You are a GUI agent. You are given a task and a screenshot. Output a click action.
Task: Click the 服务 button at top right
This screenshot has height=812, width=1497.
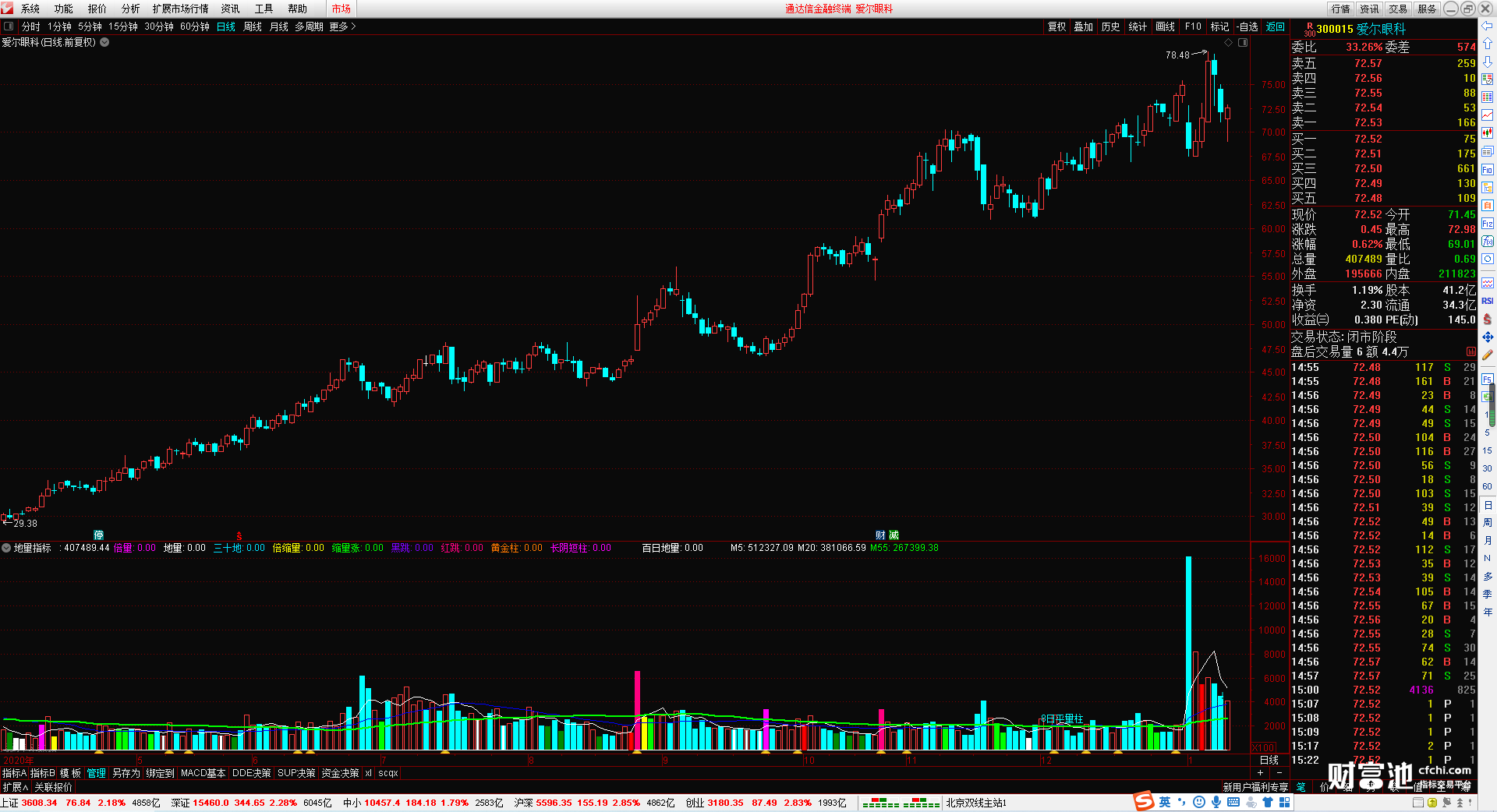click(1427, 9)
